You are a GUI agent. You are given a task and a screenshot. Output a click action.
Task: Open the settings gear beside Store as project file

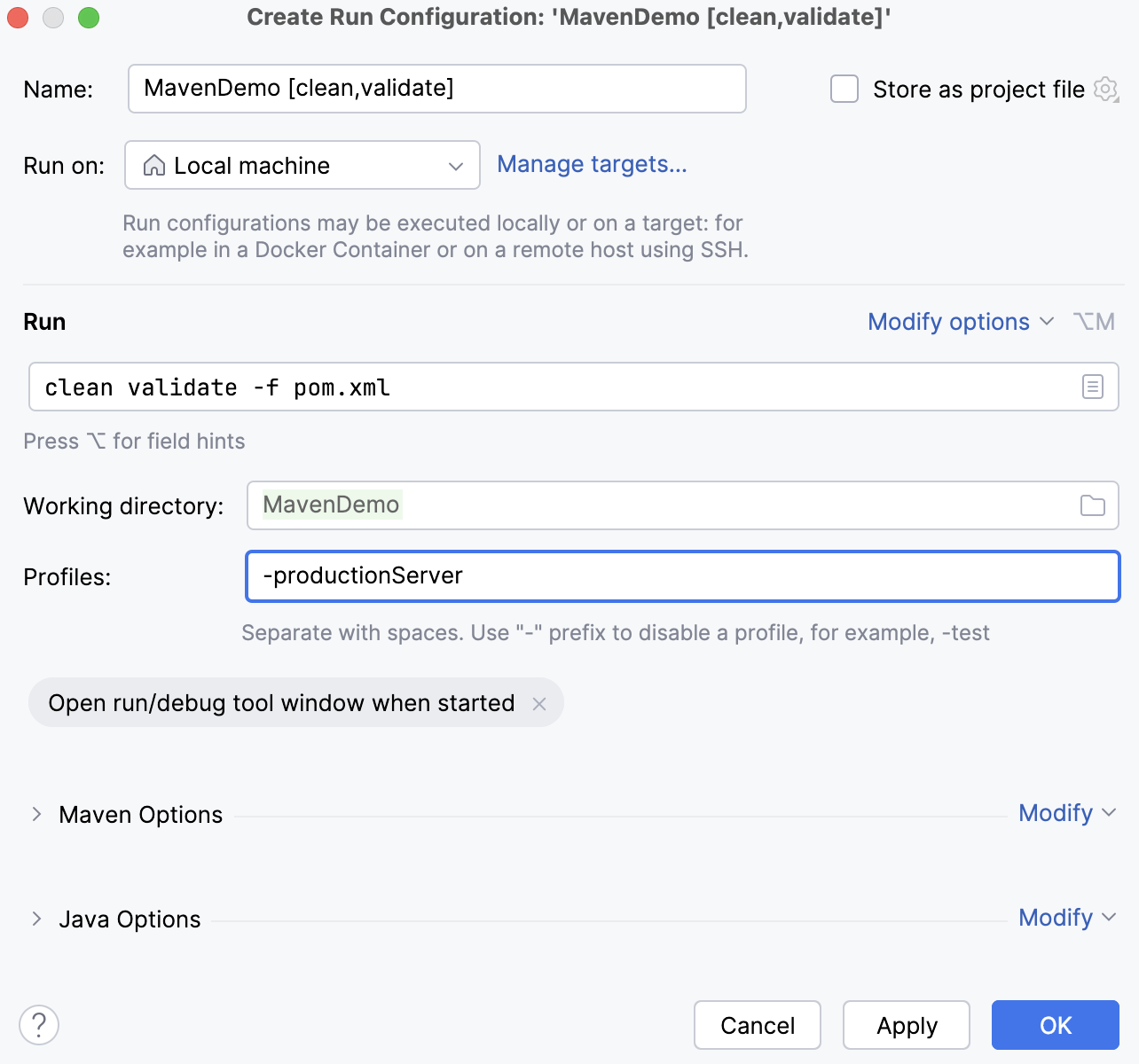pyautogui.click(x=1105, y=90)
